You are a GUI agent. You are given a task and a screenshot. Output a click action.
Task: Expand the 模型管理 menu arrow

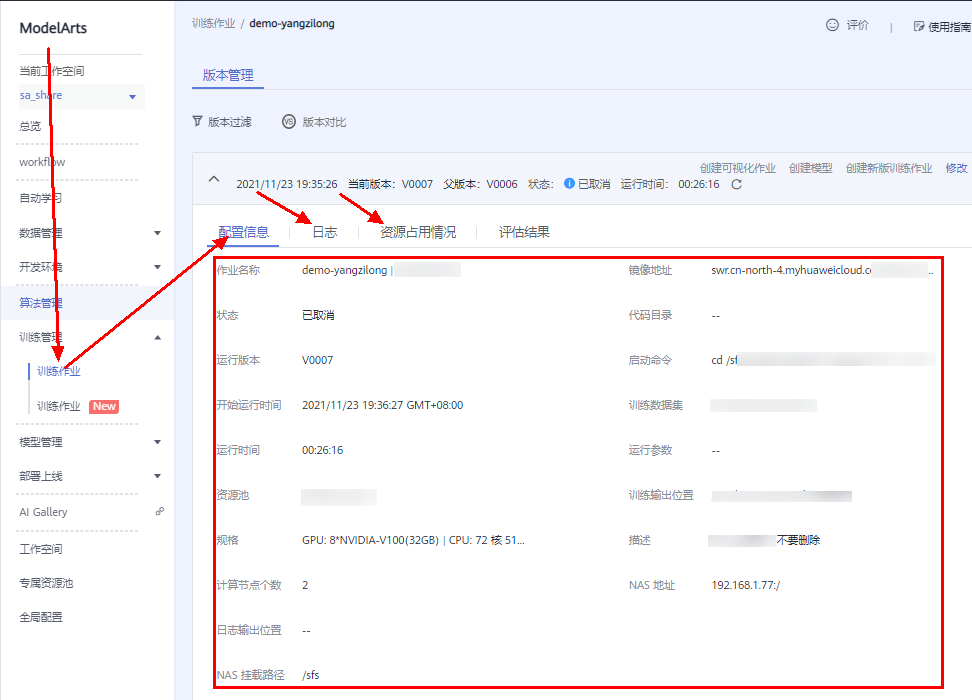pos(157,442)
